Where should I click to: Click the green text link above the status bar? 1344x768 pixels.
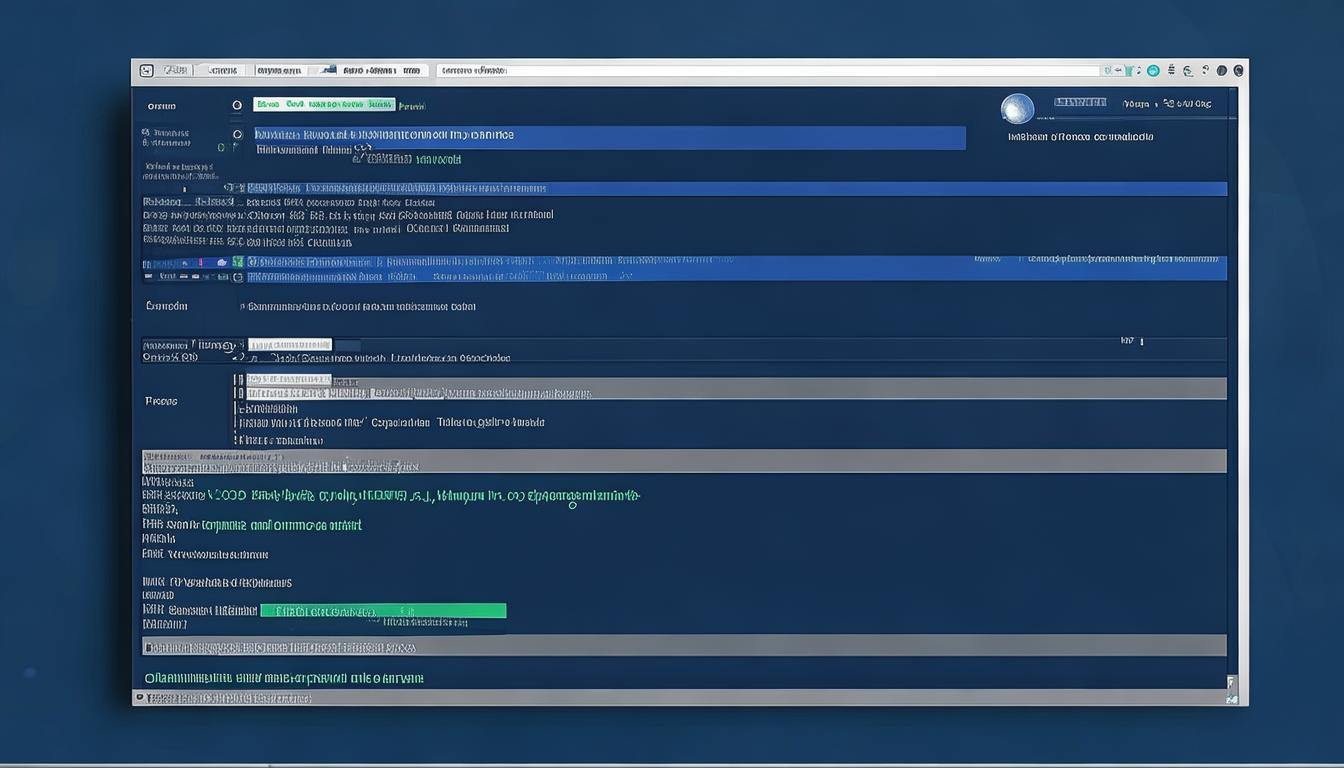coord(284,678)
